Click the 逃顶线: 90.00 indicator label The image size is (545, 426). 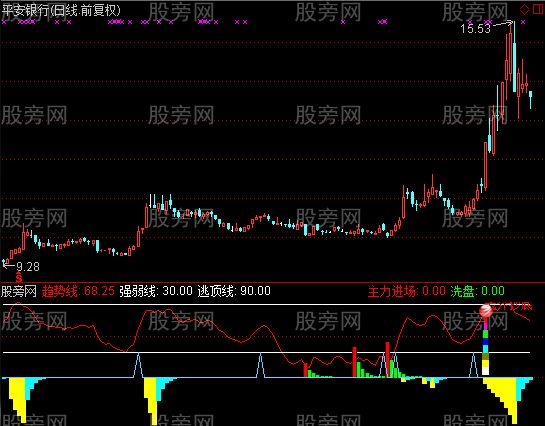pyautogui.click(x=234, y=291)
